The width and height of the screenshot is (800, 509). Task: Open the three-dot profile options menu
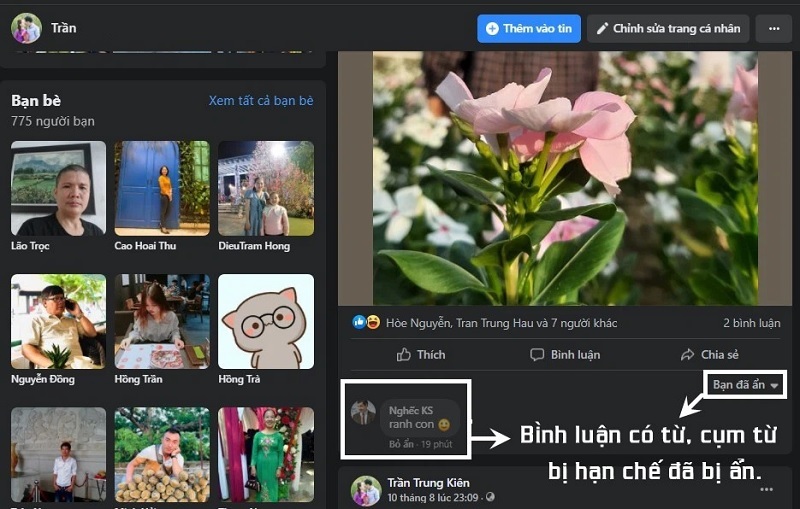point(774,29)
